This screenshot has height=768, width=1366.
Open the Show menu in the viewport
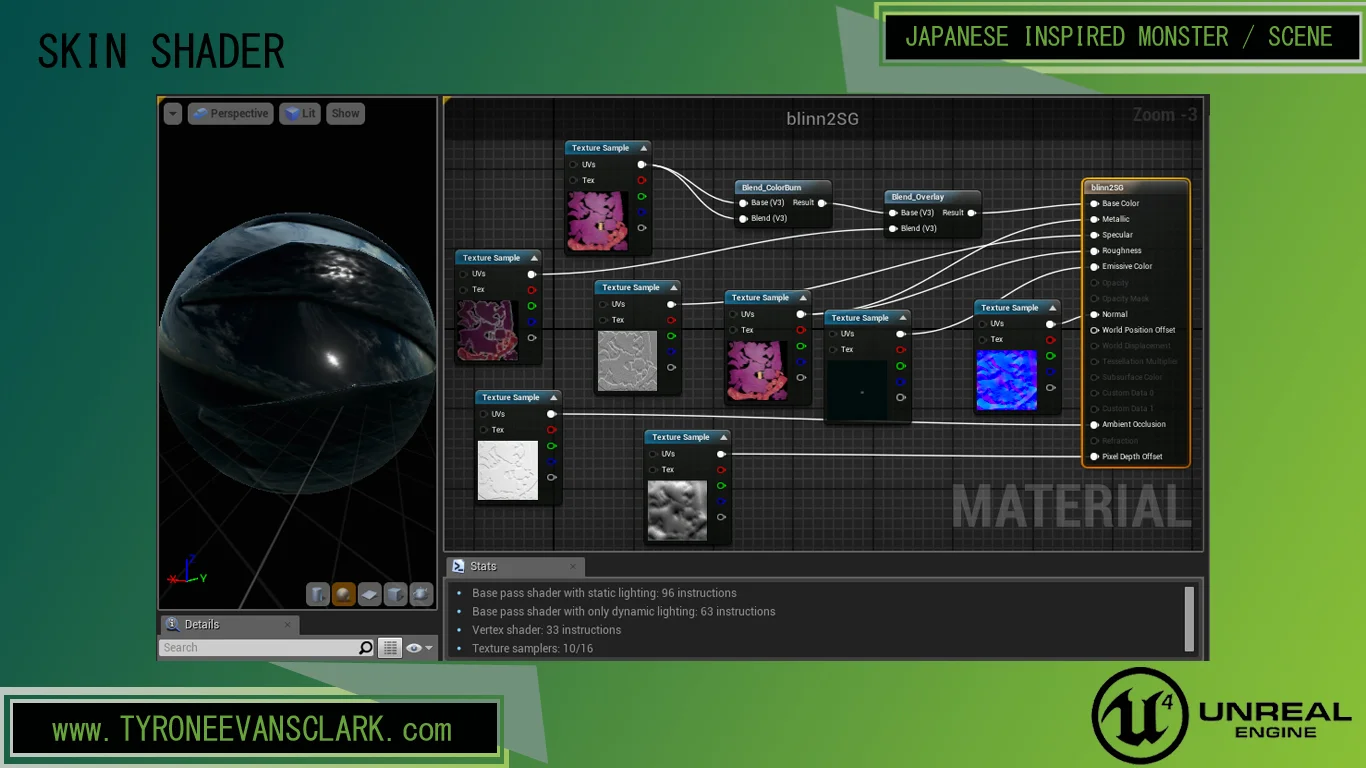(x=345, y=113)
